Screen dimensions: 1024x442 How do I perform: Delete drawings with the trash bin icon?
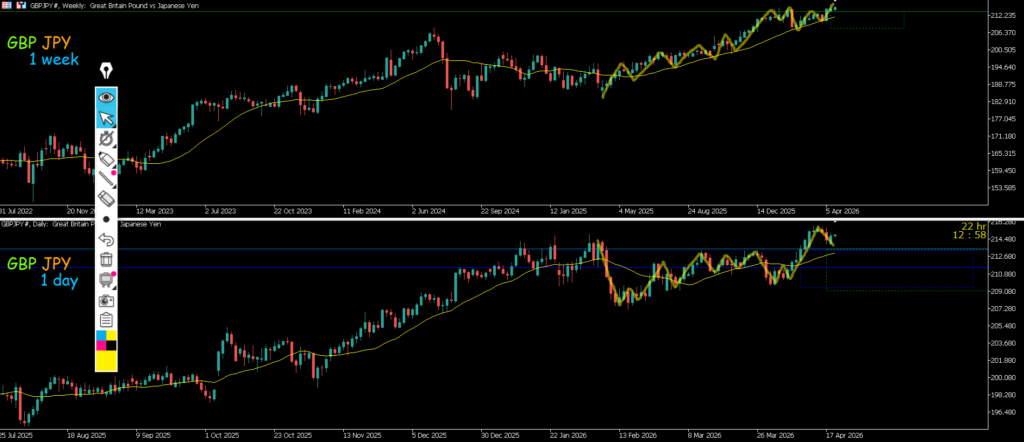click(x=107, y=260)
